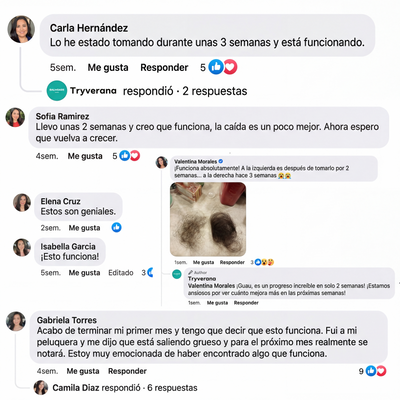This screenshot has width=400, height=400.
Task: Click Responder under Gabriela Torres's comment
Action: 127,371
